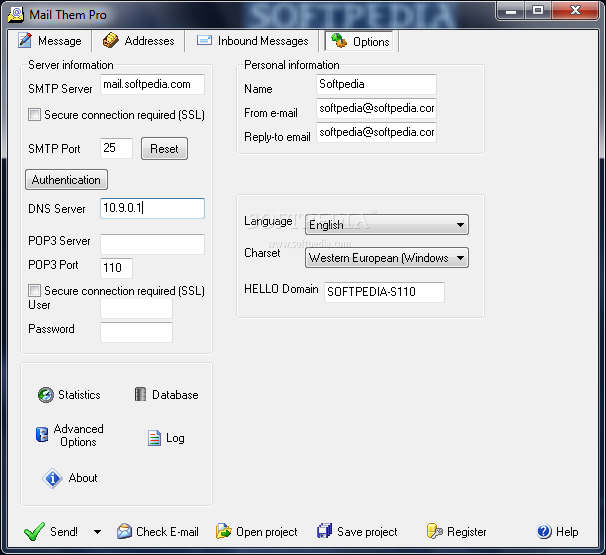Click the SMTP Port field
606x555 pixels.
pos(116,148)
